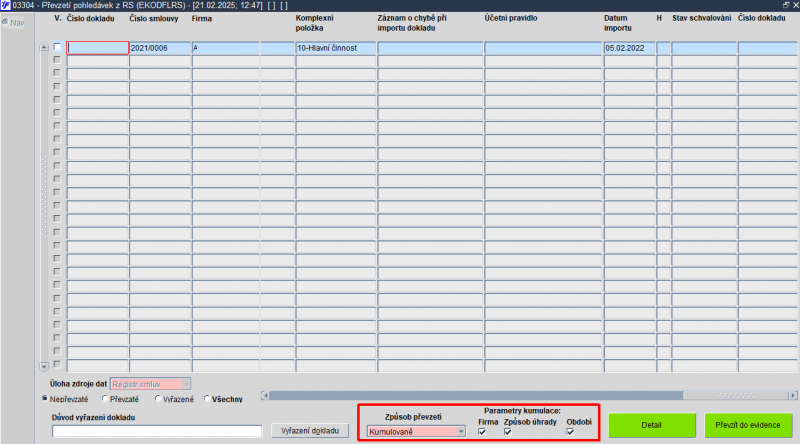Select the Vyřazené radio button
This screenshot has height=444, width=800.
tap(158, 399)
